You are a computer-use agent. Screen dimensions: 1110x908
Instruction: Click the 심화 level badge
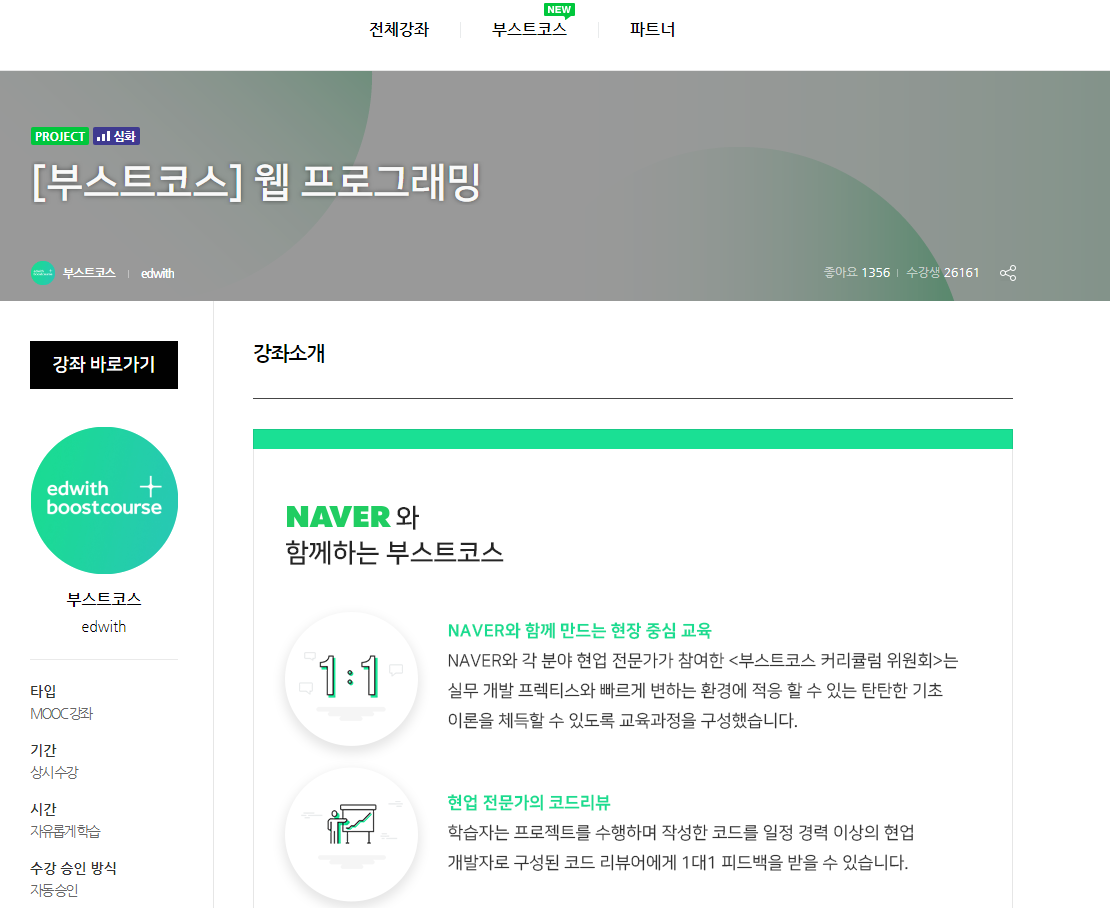[x=117, y=136]
